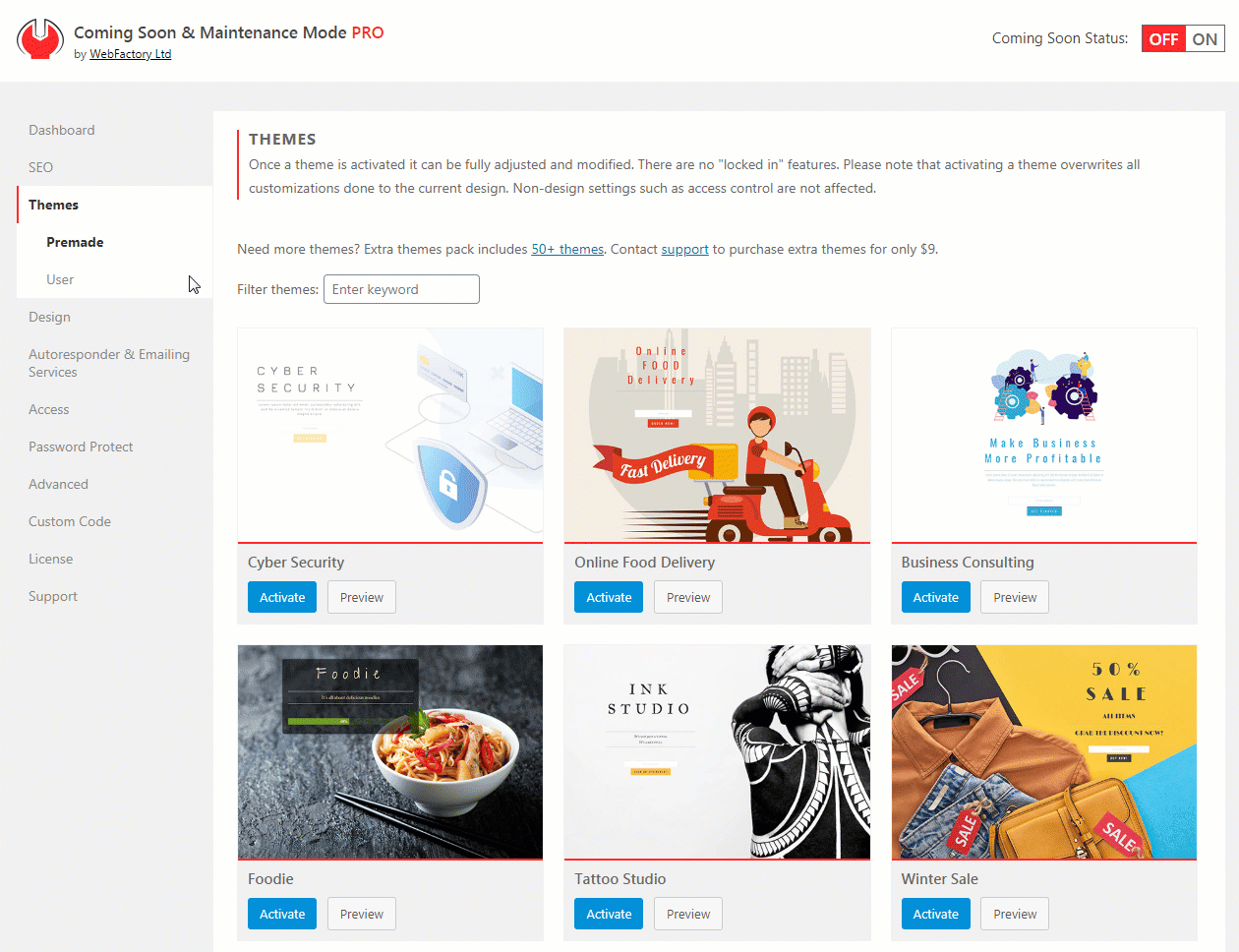
Task: Set Coming Soon status to OFF
Action: pos(1163,39)
